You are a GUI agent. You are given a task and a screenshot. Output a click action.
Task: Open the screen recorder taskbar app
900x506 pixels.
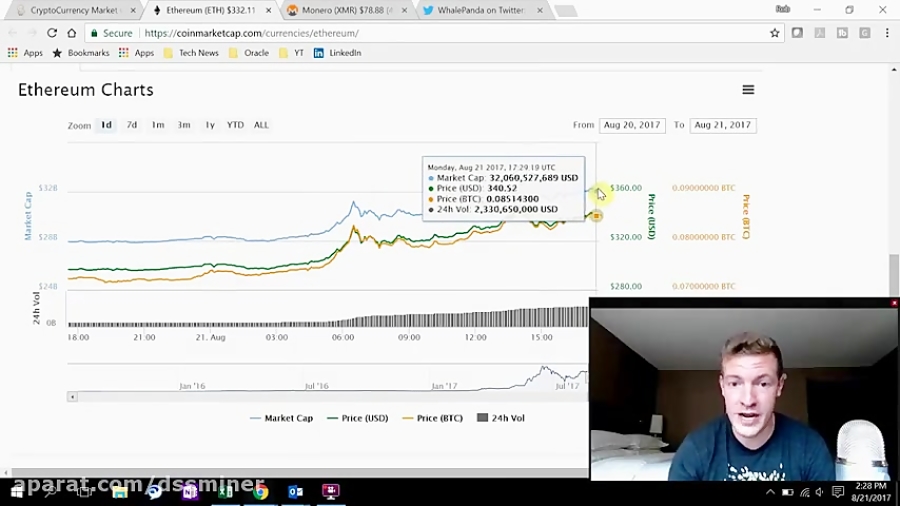coord(331,492)
